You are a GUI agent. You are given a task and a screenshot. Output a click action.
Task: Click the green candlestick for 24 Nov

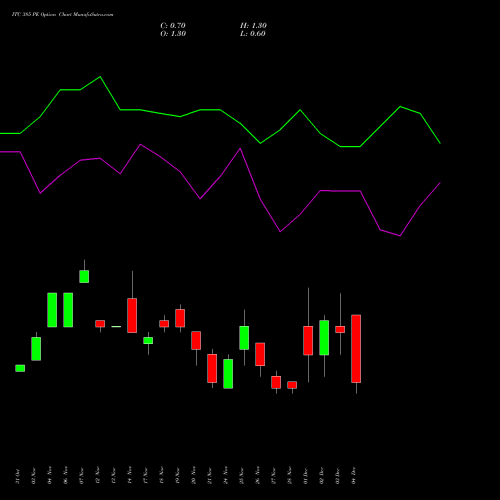click(228, 374)
